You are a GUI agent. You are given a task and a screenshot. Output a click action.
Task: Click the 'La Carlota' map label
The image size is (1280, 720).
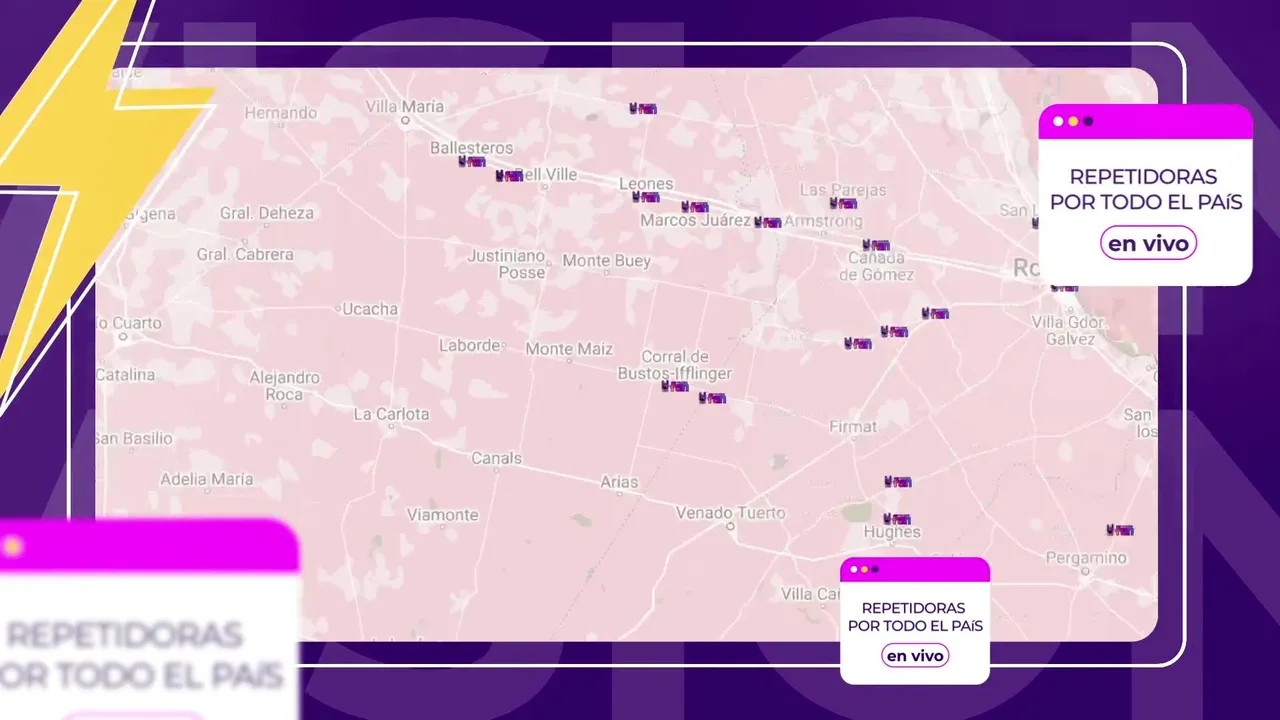pos(391,414)
